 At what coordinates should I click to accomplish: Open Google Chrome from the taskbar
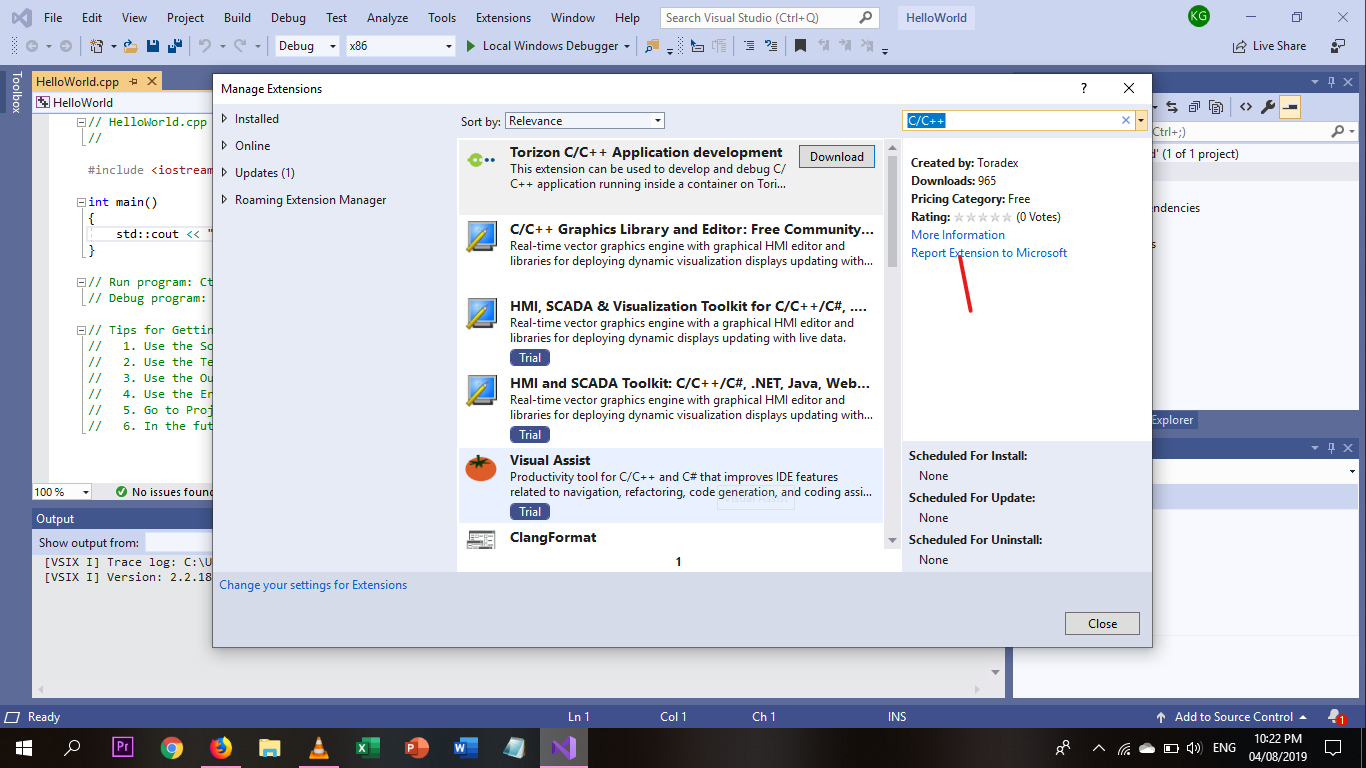coord(172,747)
